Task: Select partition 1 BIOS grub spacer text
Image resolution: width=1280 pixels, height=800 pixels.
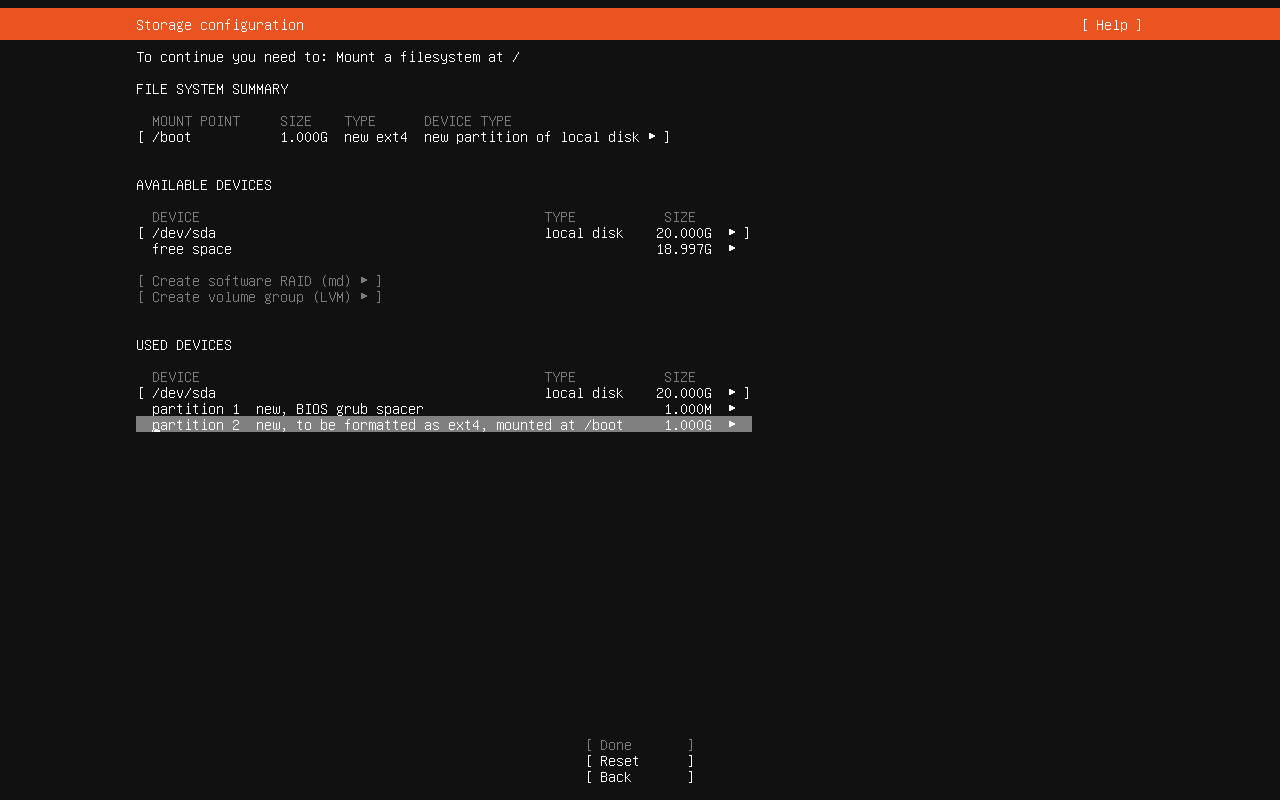Action: click(288, 409)
